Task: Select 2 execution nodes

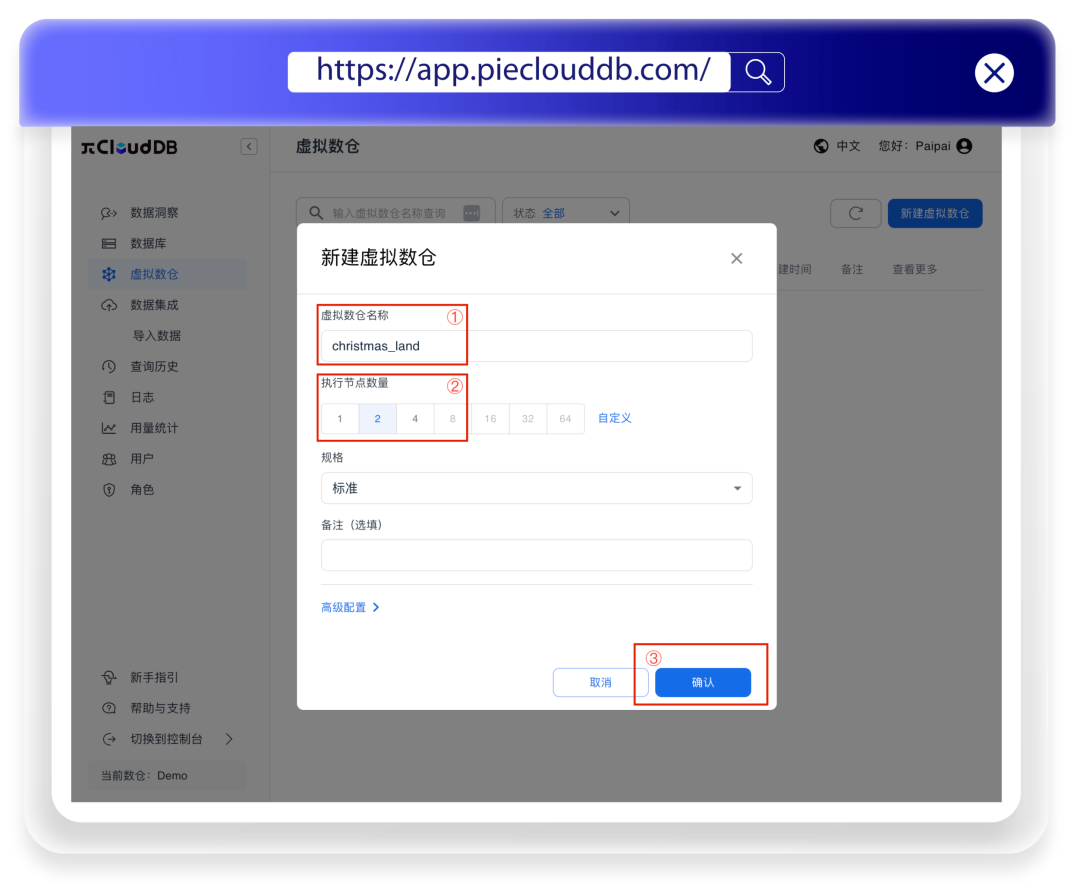Action: [377, 419]
